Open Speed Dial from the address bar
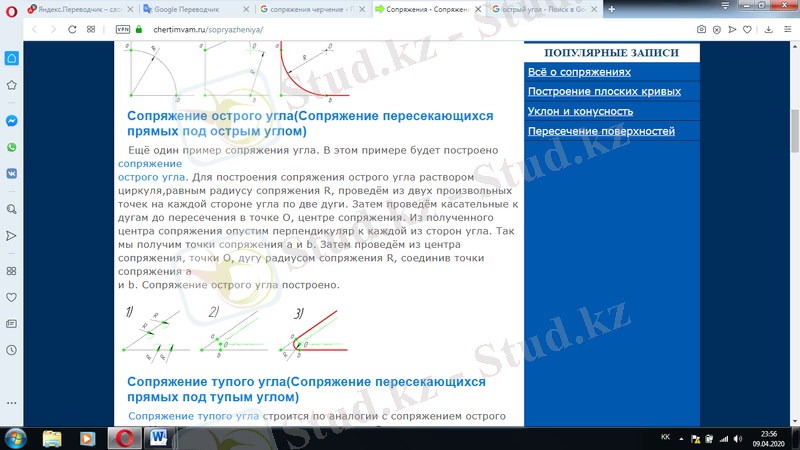This screenshot has height=450, width=800. point(91,30)
